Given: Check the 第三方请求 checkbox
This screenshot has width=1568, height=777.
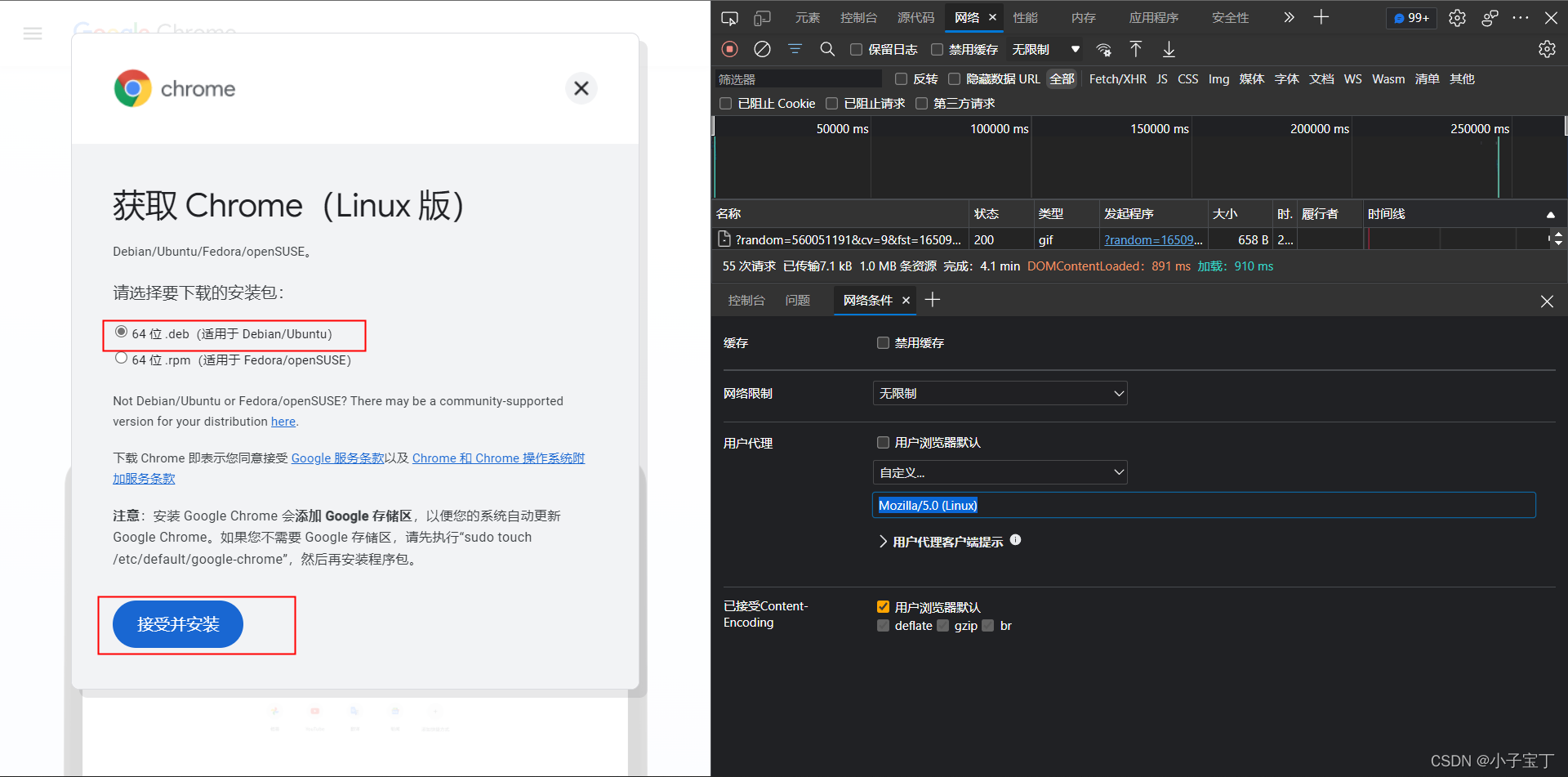Looking at the screenshot, I should (921, 104).
